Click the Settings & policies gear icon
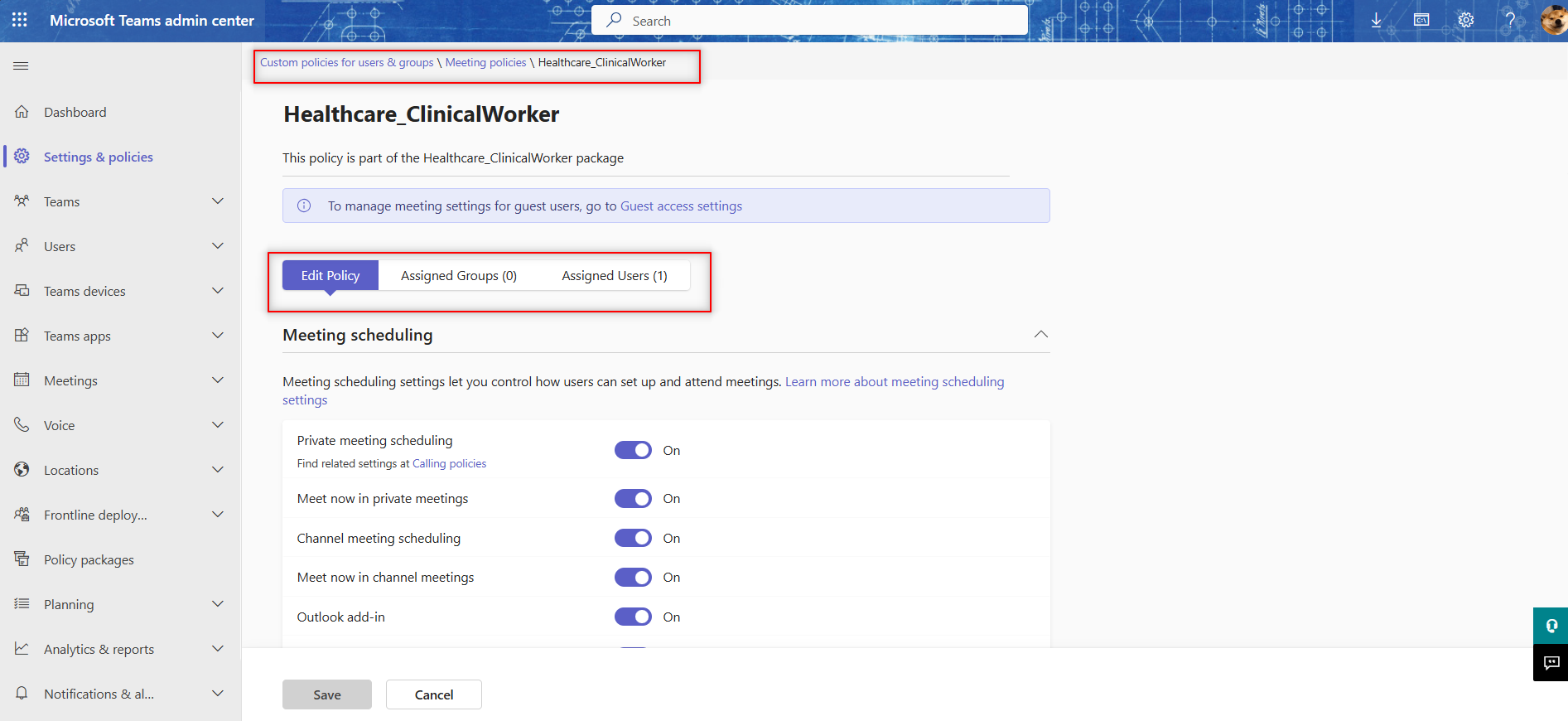1568x721 pixels. [22, 156]
